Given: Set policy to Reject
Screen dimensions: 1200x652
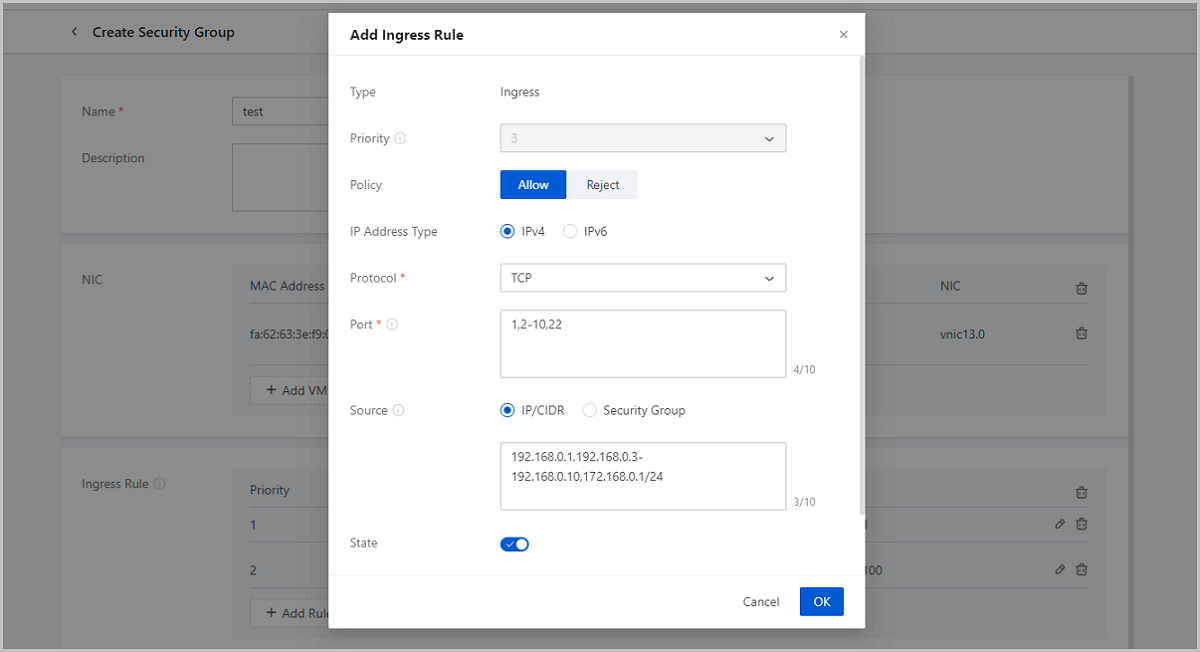Looking at the screenshot, I should pyautogui.click(x=602, y=185).
